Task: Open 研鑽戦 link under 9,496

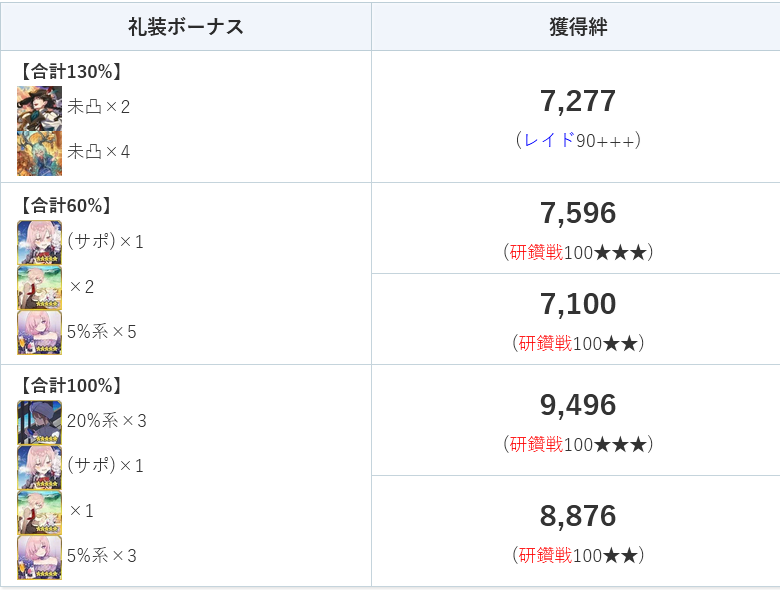Action: click(x=536, y=444)
